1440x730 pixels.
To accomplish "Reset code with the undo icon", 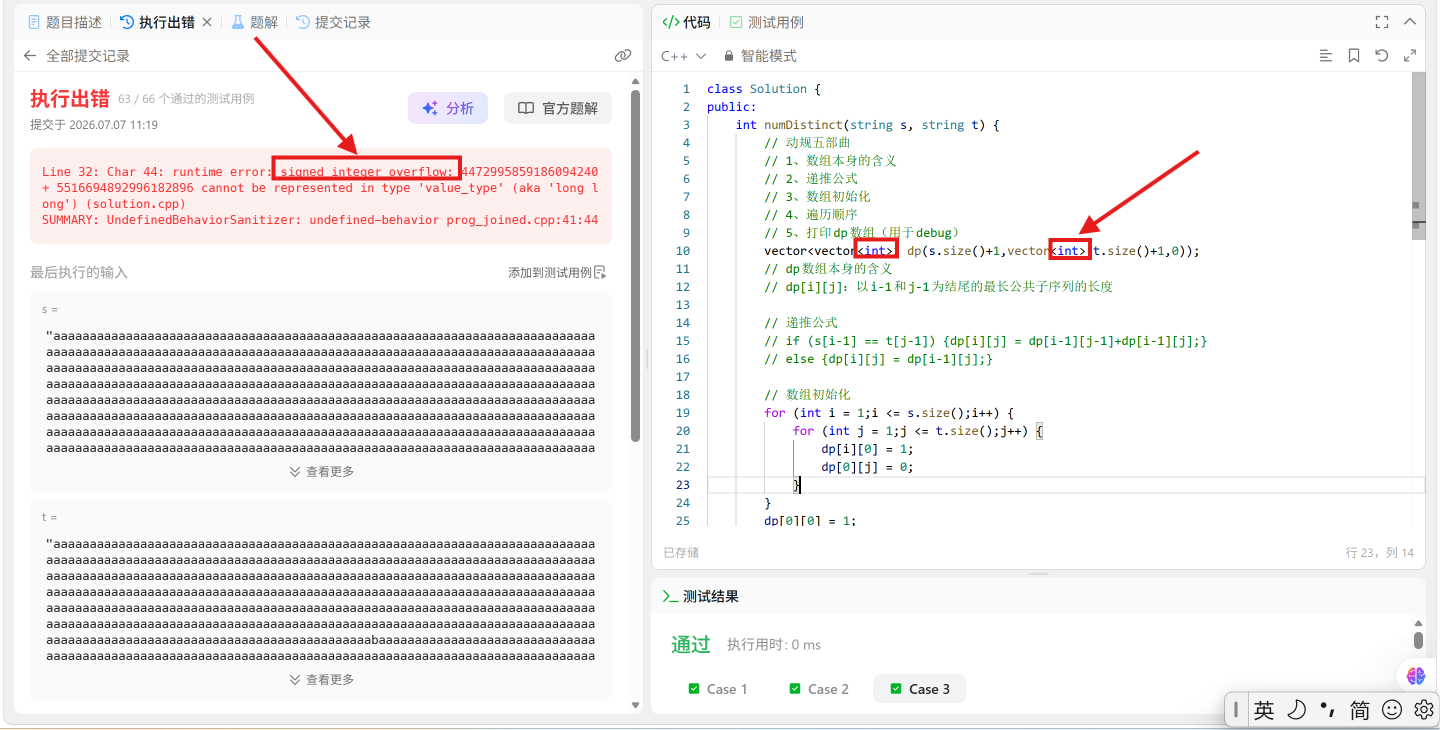I will point(1382,56).
